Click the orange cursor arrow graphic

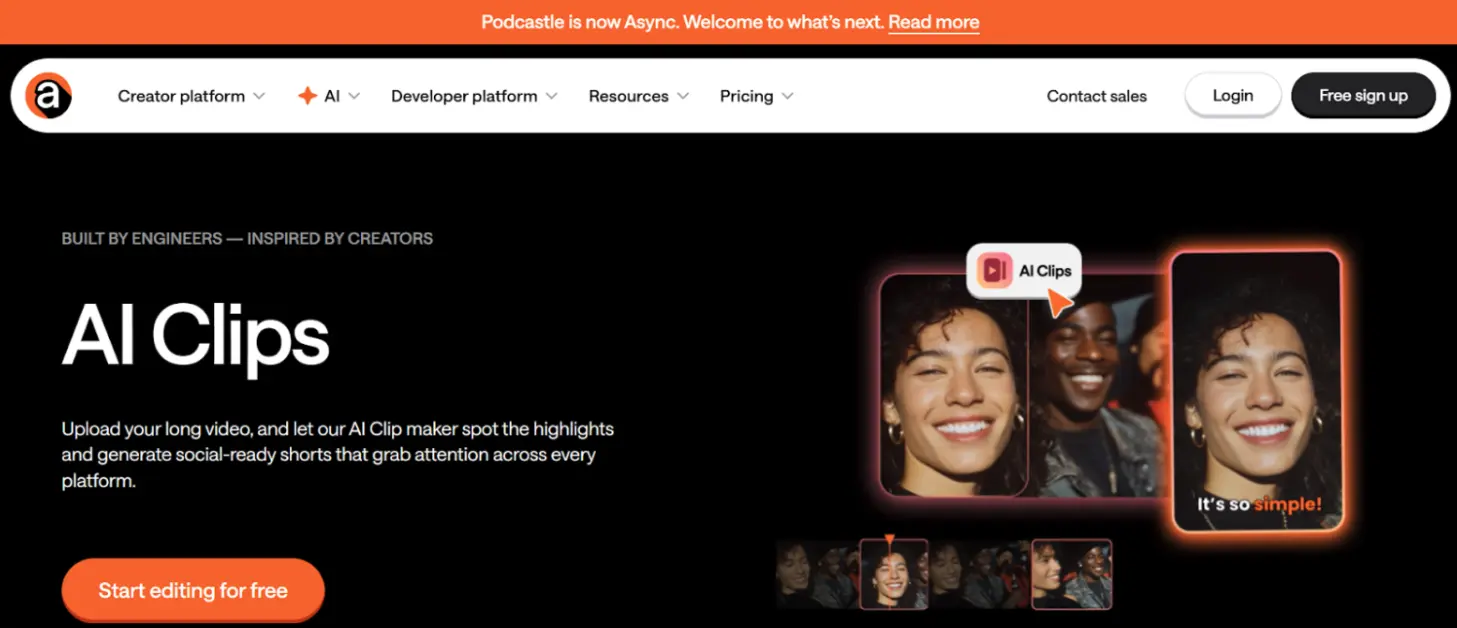(1059, 302)
